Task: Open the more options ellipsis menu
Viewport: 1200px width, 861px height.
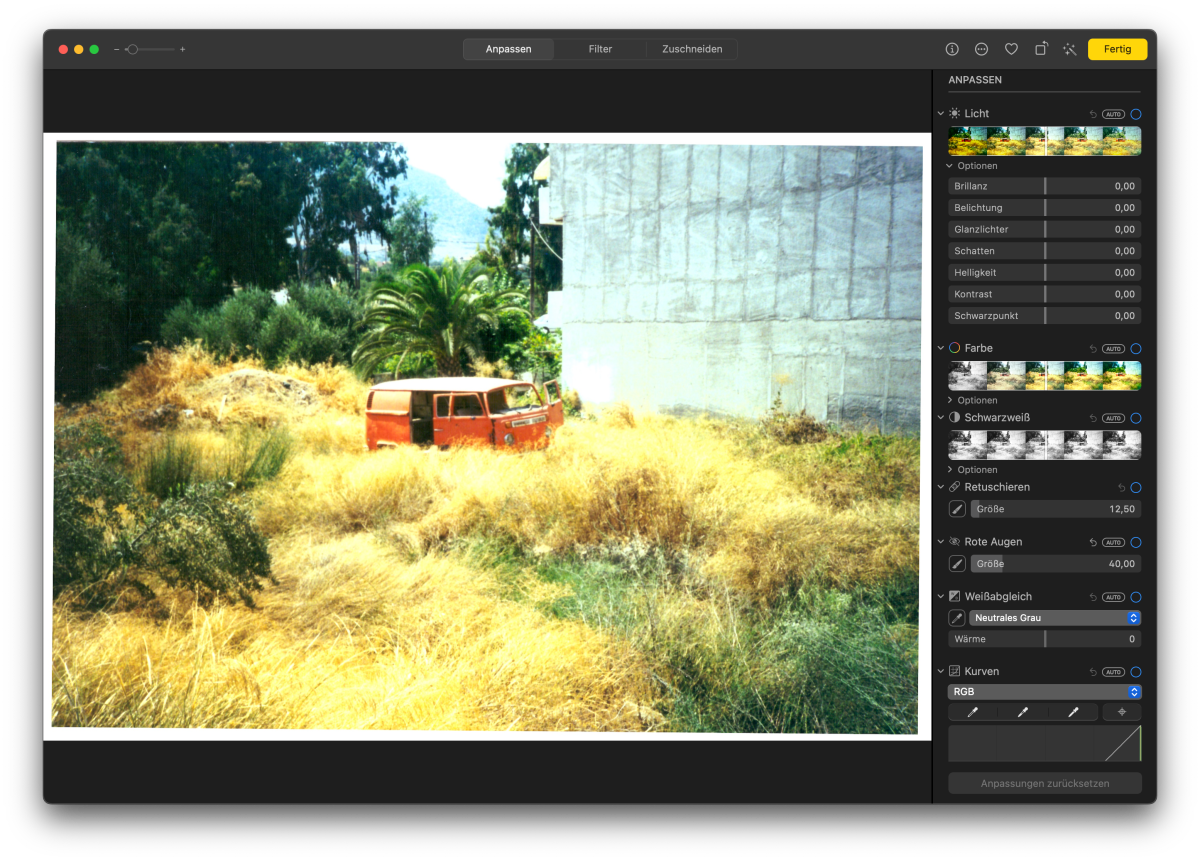Action: (981, 49)
